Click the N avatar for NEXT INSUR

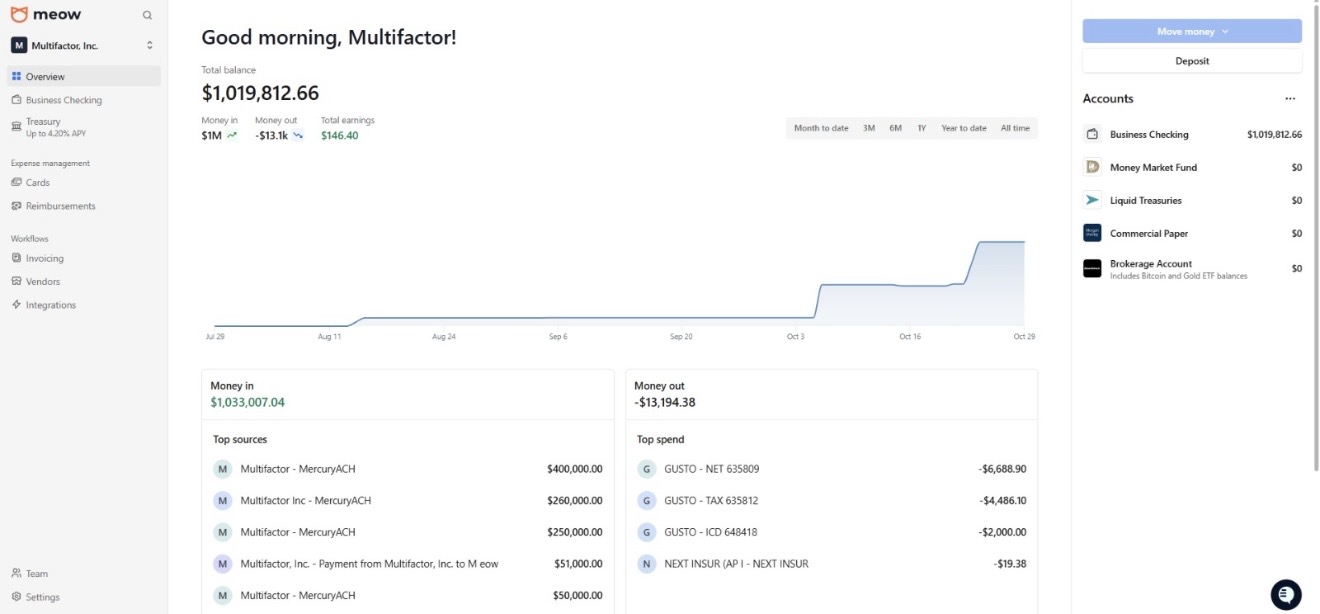coord(646,563)
